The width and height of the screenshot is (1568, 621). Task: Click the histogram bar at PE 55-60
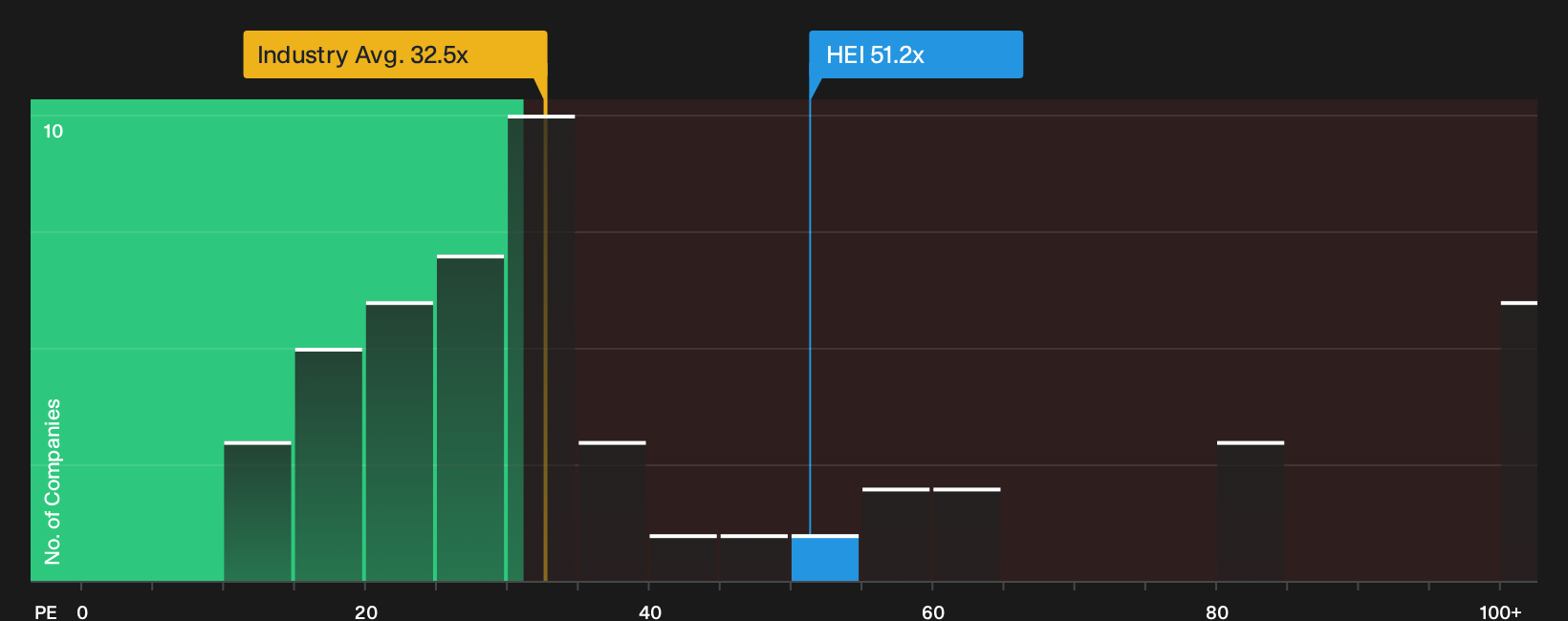896,534
